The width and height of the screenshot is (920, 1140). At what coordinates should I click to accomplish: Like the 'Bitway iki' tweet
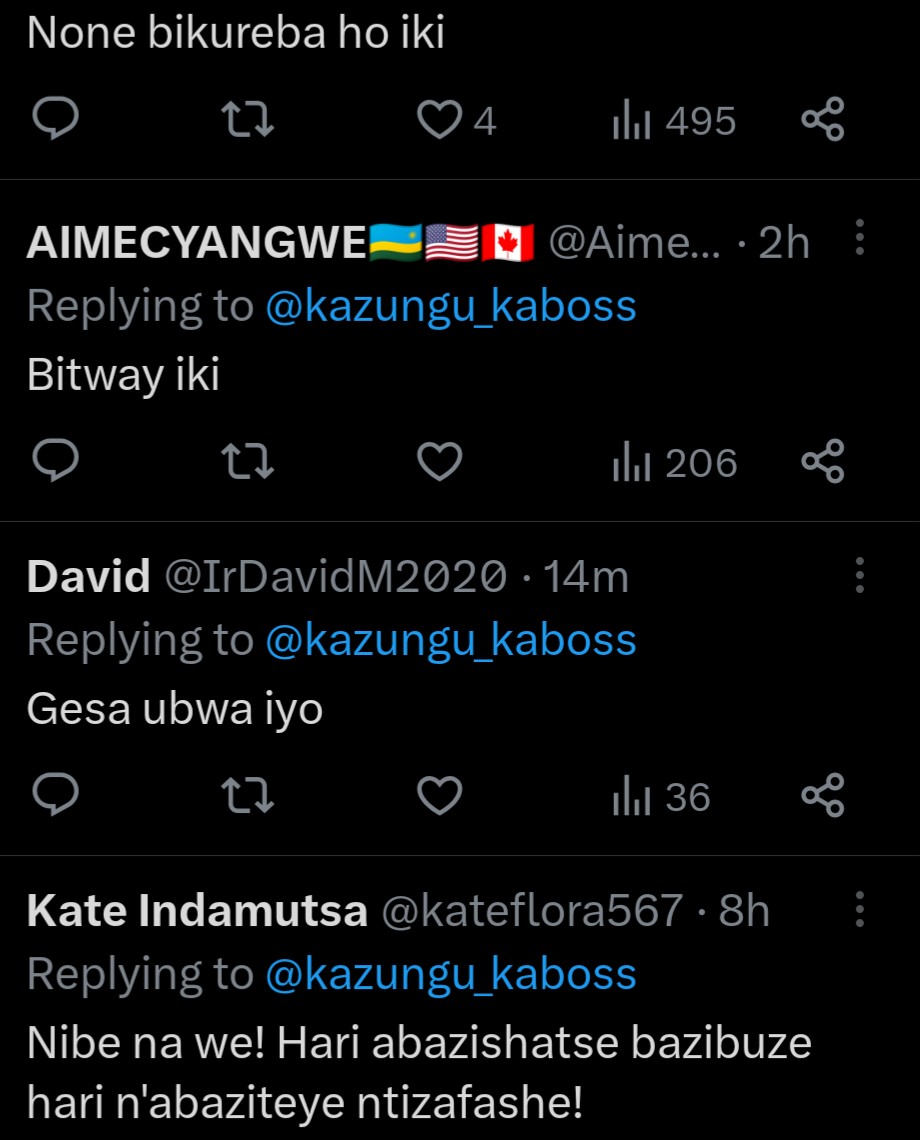(x=438, y=462)
